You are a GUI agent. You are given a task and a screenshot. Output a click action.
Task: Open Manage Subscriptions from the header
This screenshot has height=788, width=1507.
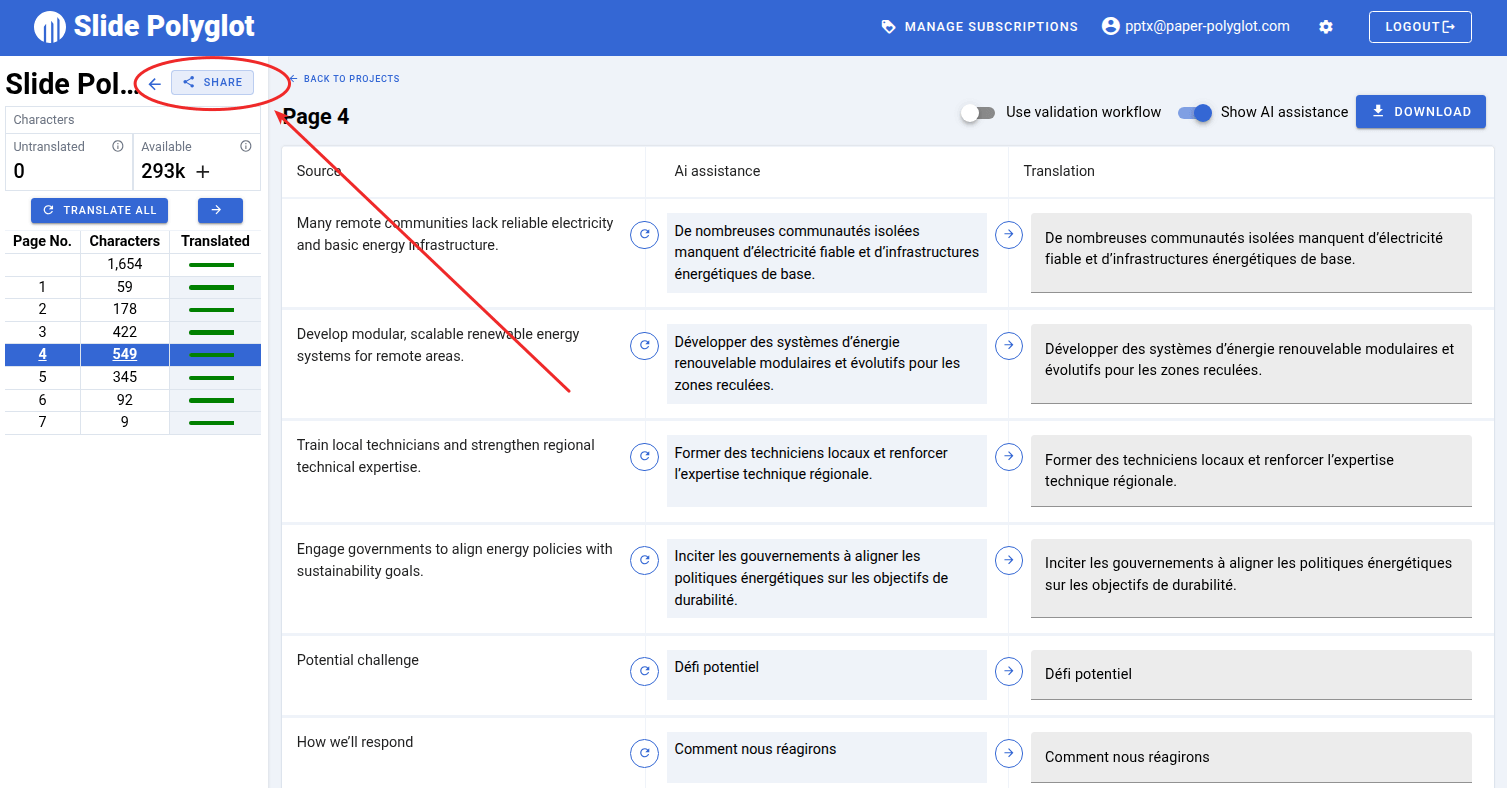[979, 27]
